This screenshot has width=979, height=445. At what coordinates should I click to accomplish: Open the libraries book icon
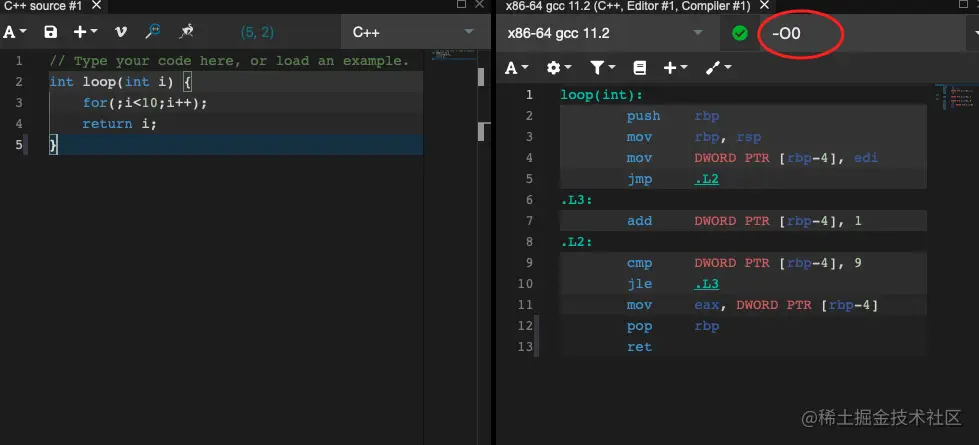pyautogui.click(x=639, y=67)
